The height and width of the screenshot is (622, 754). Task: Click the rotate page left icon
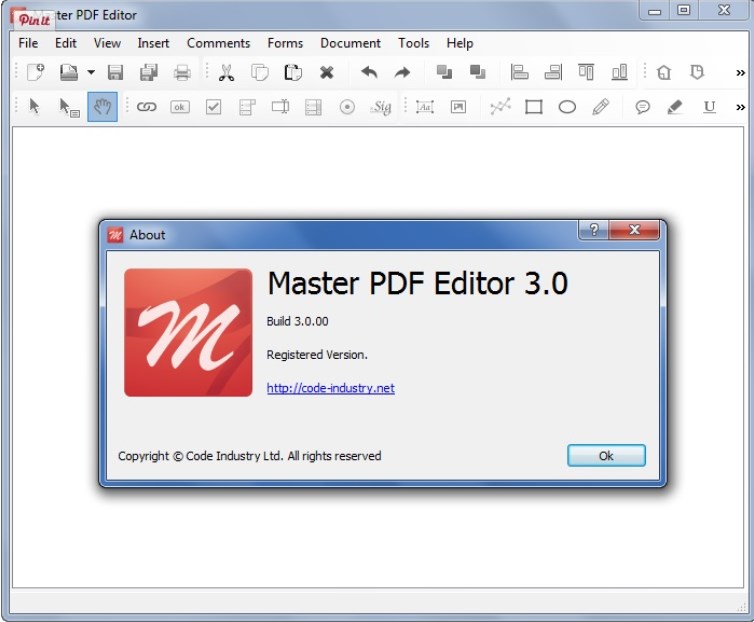(x=664, y=73)
